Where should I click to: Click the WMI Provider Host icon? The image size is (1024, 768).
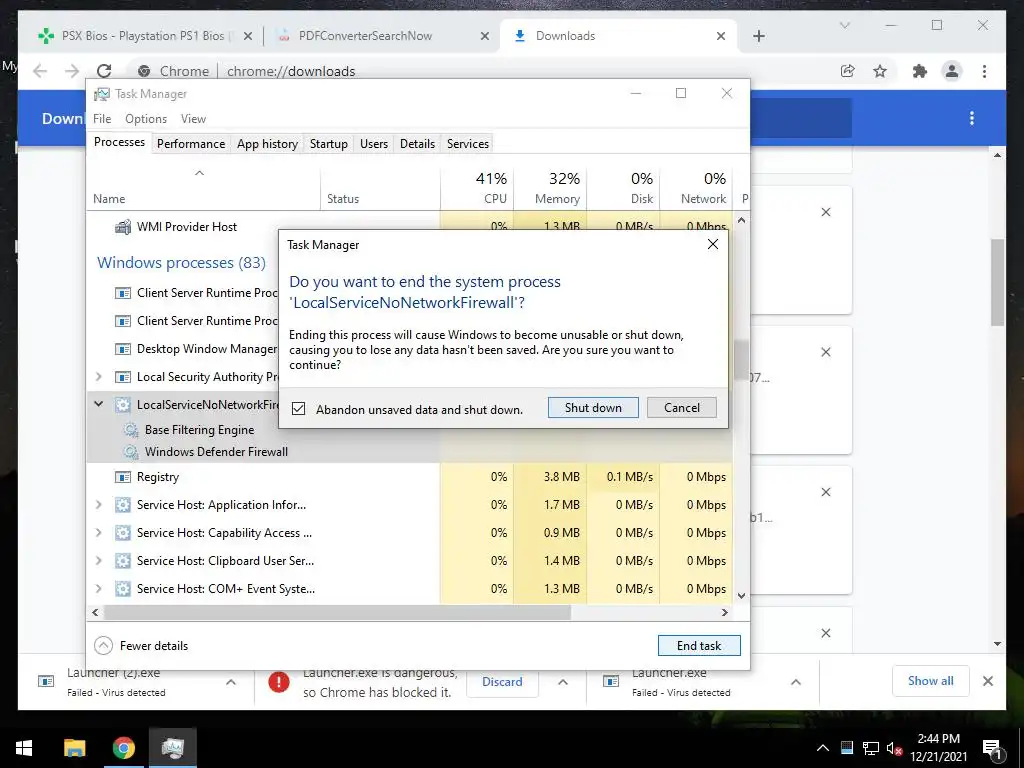click(x=123, y=227)
